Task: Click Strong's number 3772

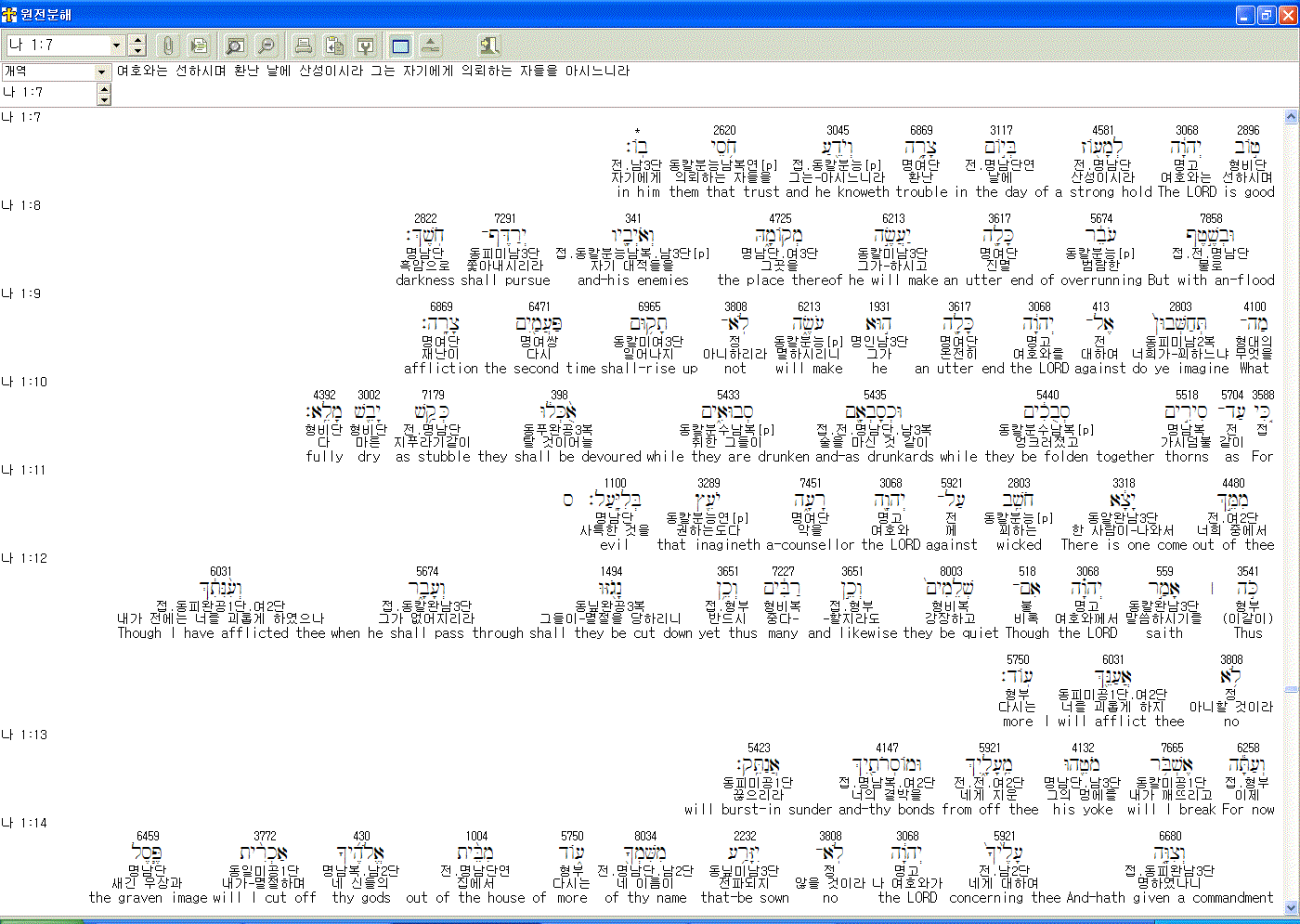Action: 265,836
